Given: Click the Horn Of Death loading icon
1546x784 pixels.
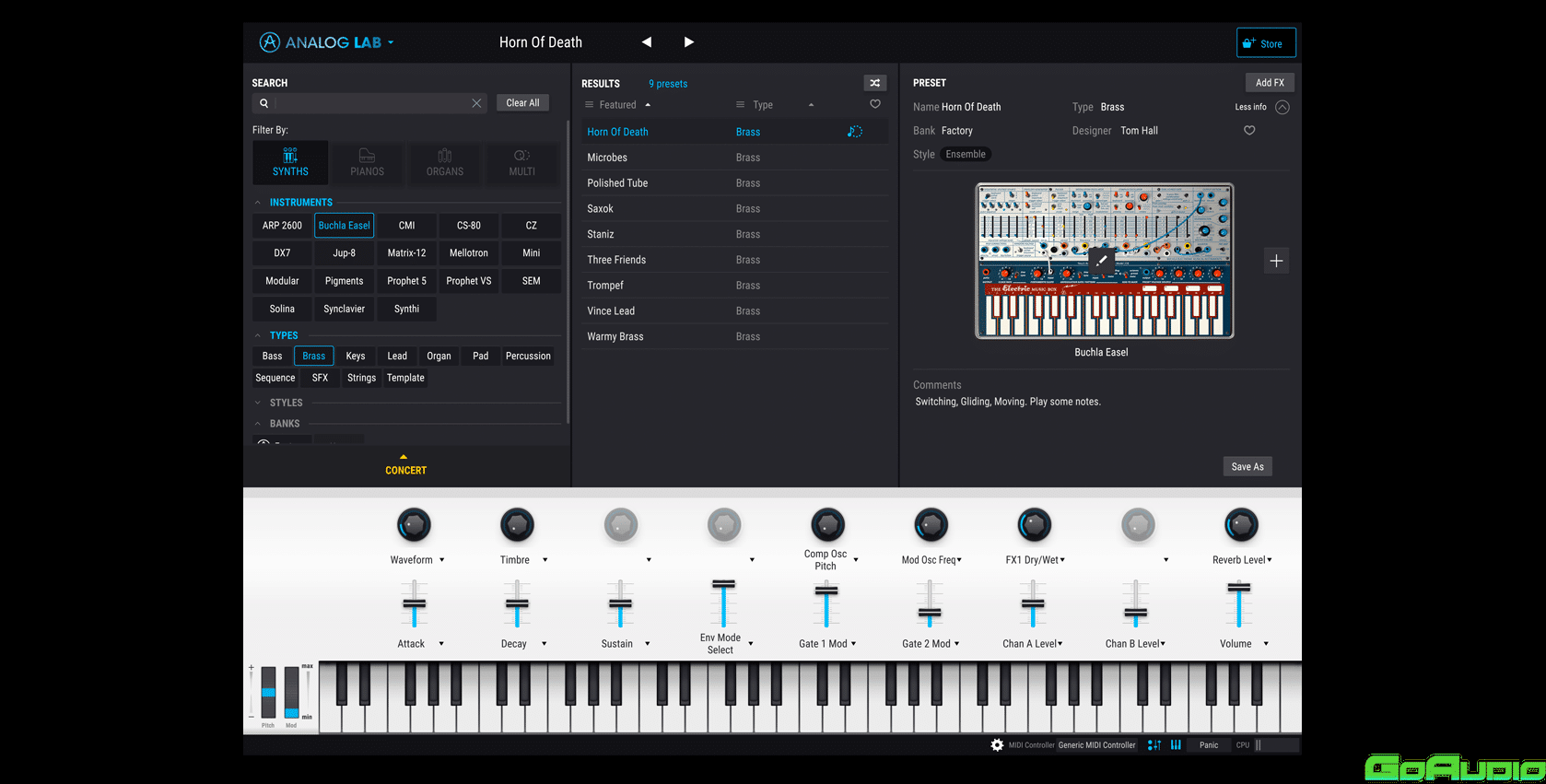Looking at the screenshot, I should coord(855,132).
